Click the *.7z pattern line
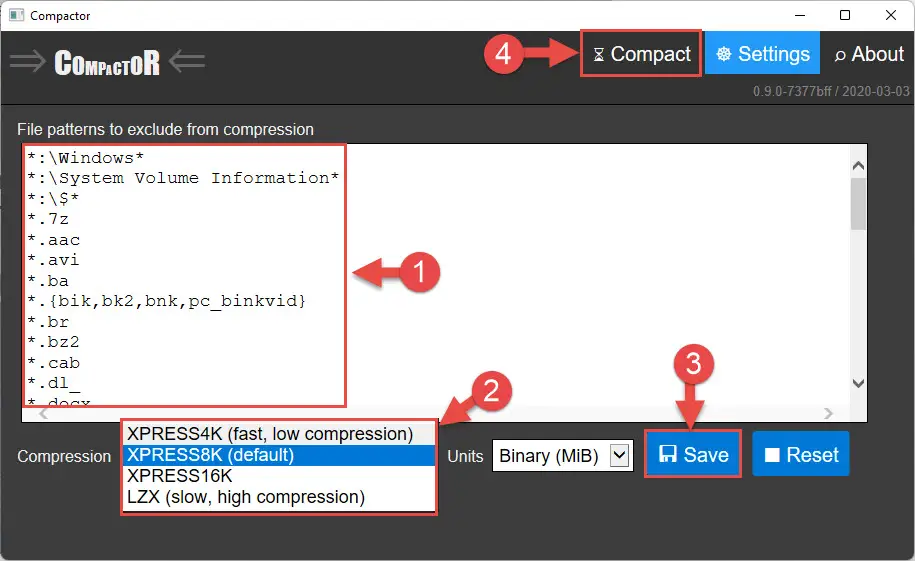The width and height of the screenshot is (915, 561). point(48,219)
